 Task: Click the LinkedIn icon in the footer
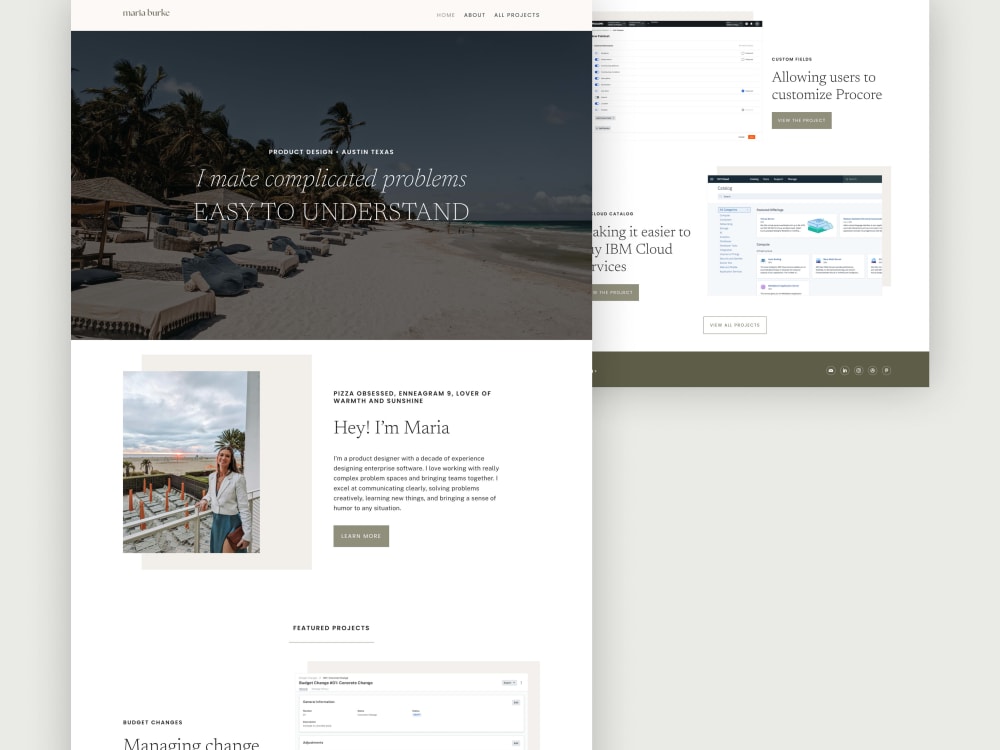point(845,370)
